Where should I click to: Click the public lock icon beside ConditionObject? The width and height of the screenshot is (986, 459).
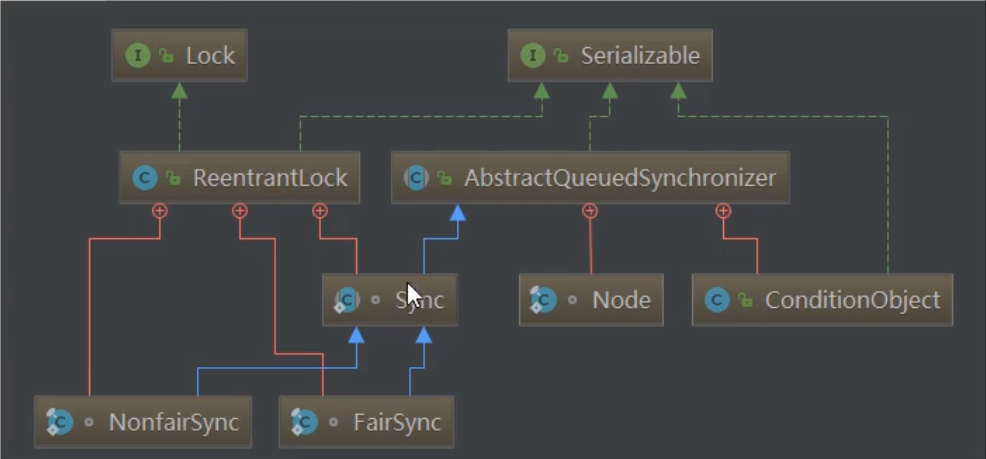click(745, 301)
